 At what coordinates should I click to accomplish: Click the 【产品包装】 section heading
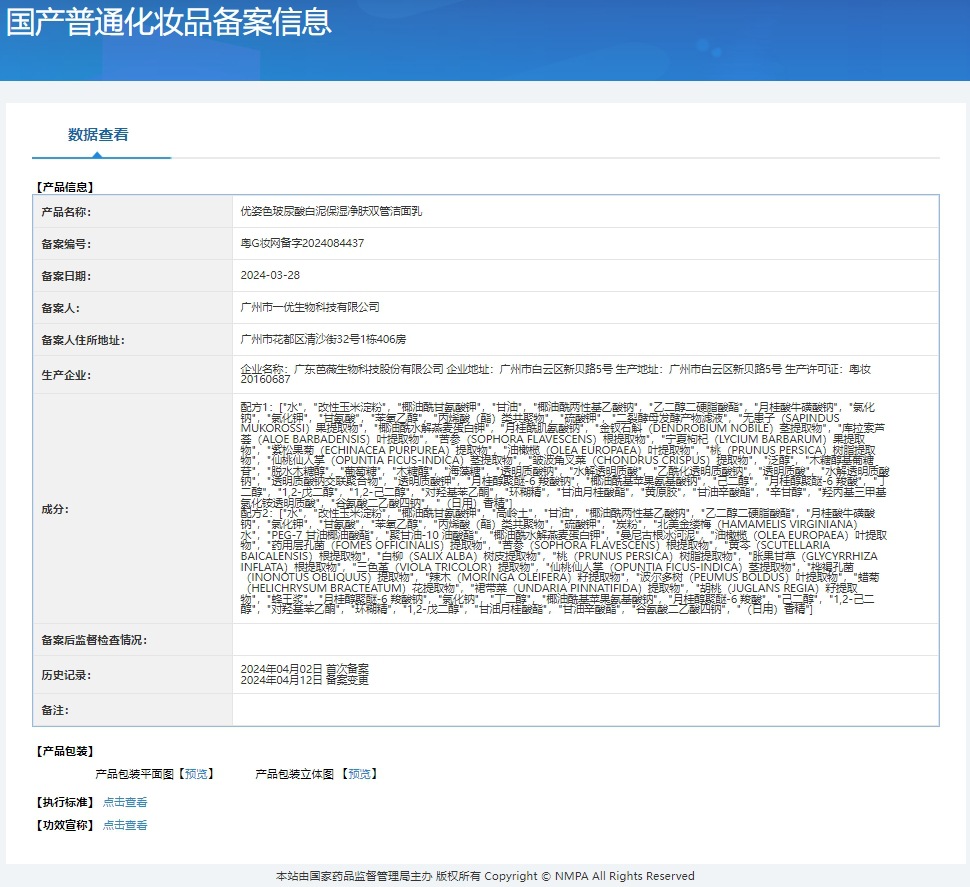point(64,751)
